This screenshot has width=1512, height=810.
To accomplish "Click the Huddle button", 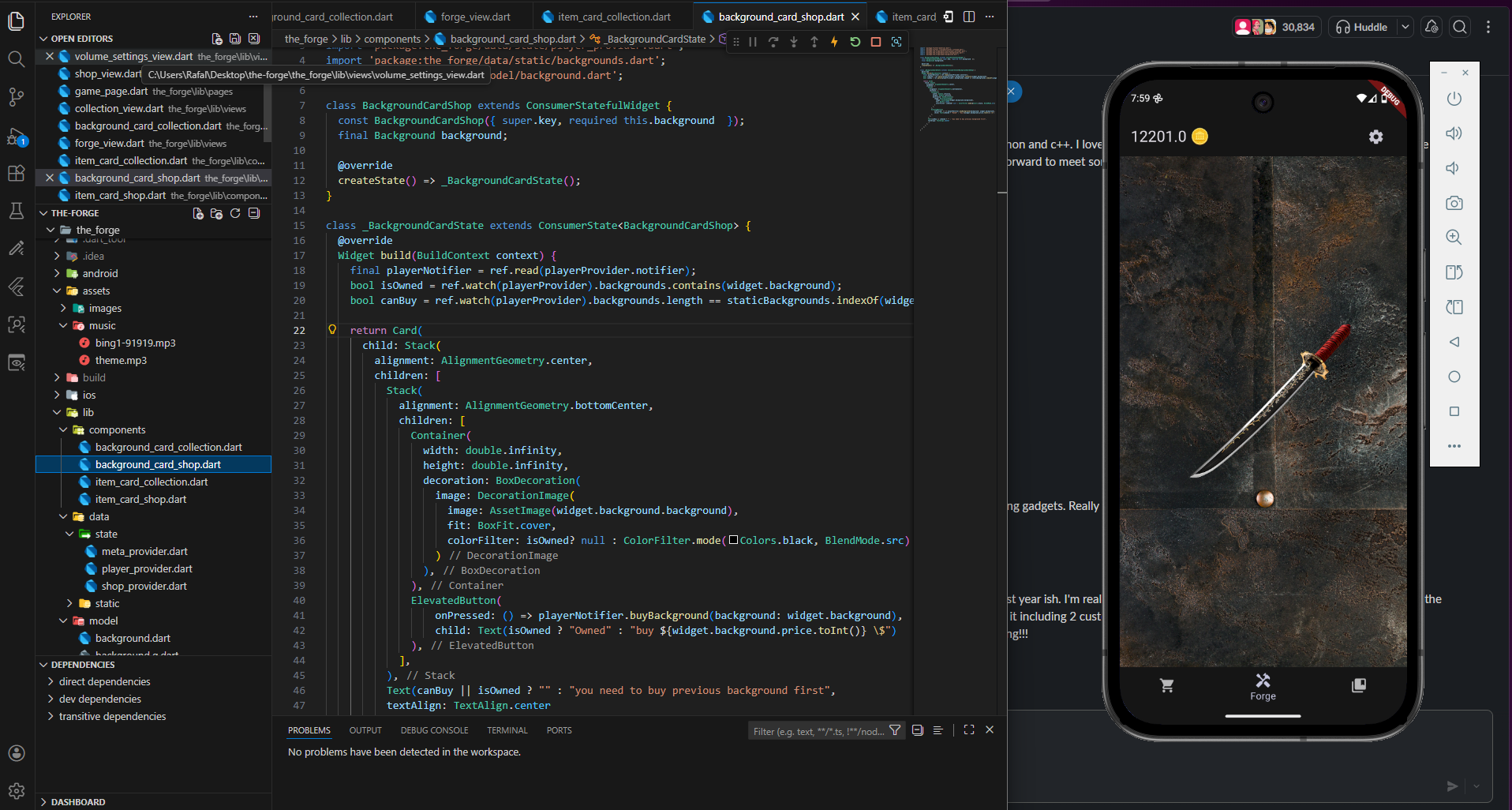I will click(1361, 27).
